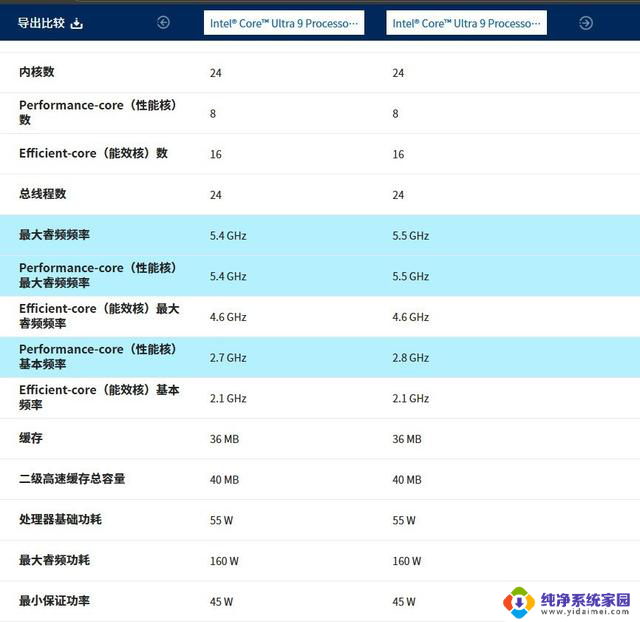Click the 导出比较 export comparison text
The image size is (640, 622).
click(41, 23)
